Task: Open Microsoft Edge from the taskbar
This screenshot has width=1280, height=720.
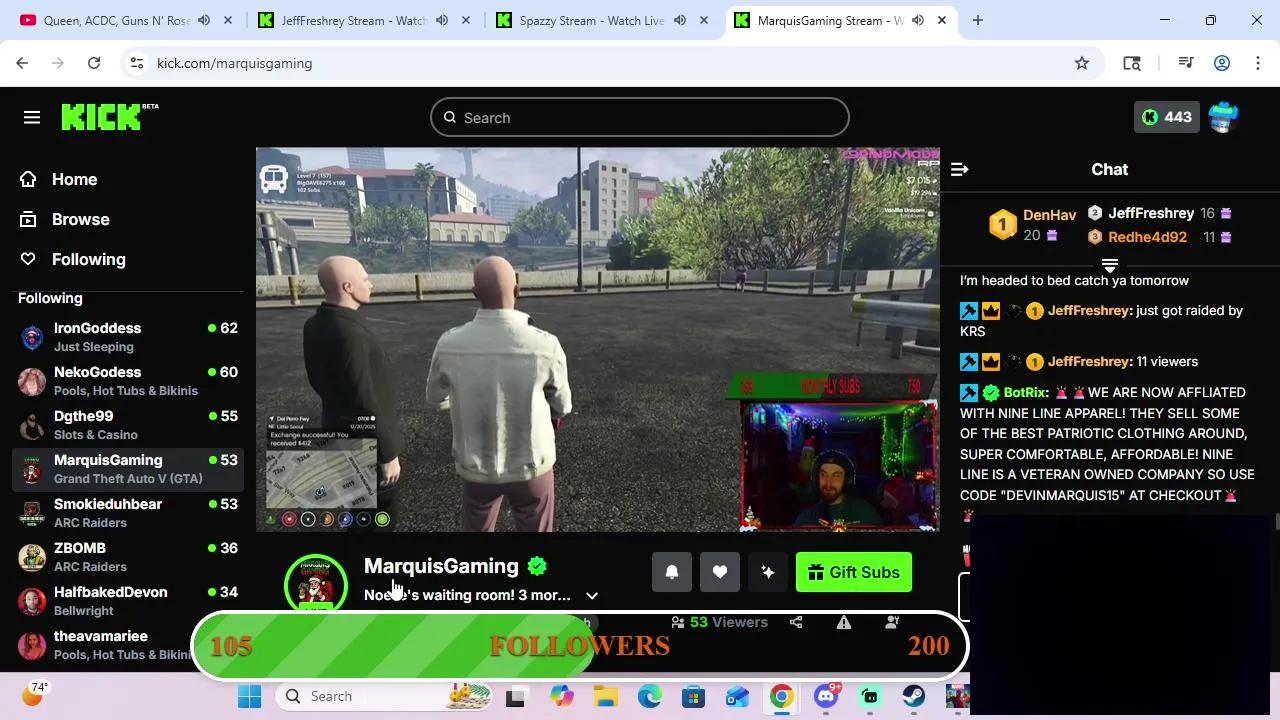Action: (x=650, y=697)
